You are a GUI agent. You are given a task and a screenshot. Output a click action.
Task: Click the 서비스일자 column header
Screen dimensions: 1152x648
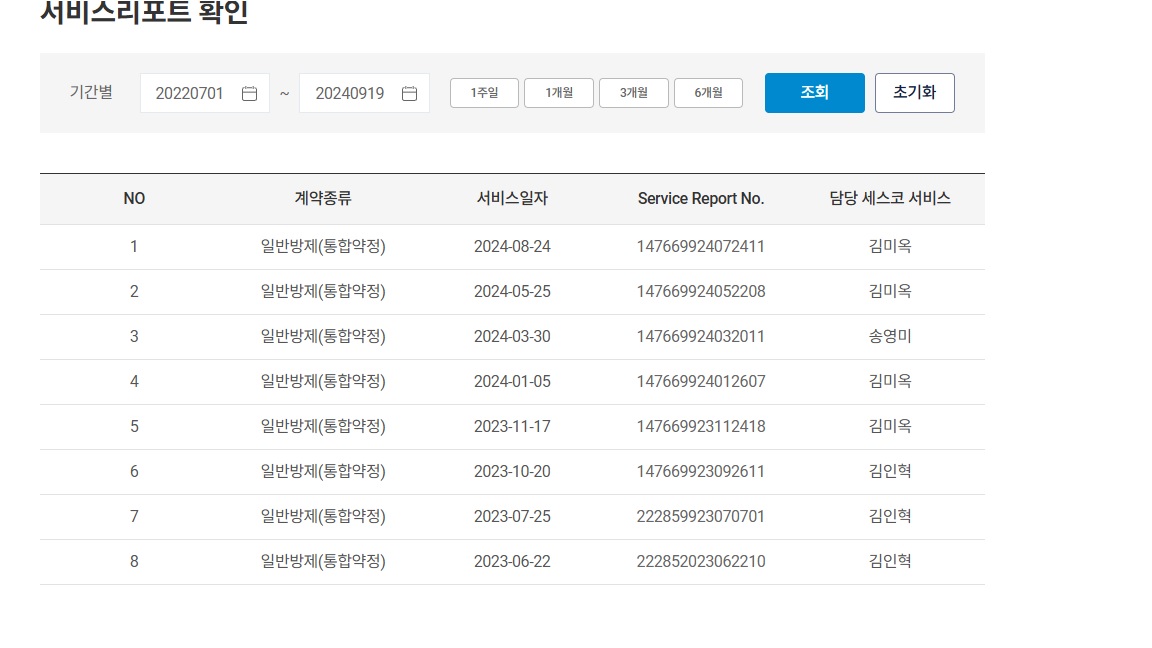pos(512,199)
